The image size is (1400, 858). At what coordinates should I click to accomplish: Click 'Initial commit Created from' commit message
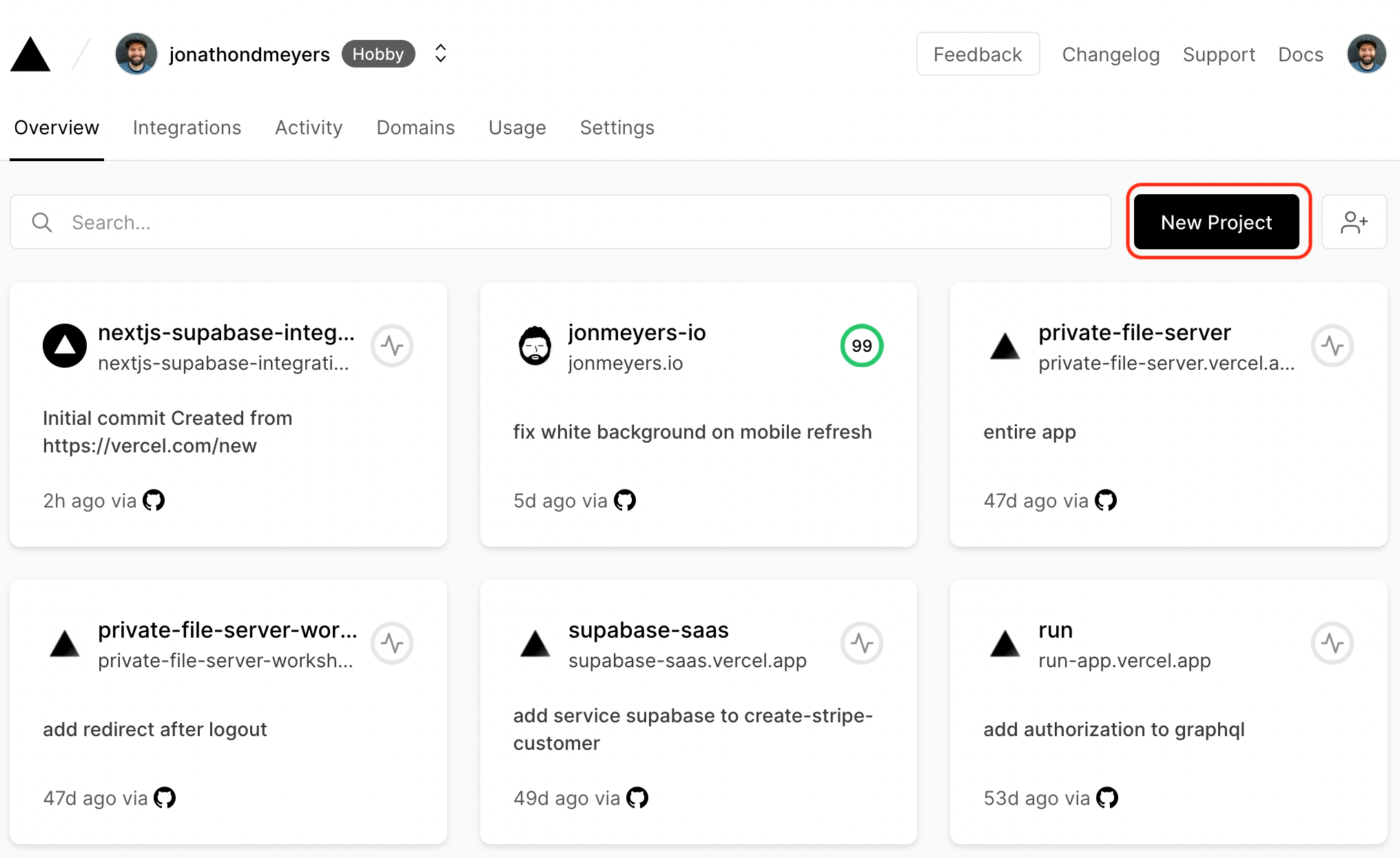coord(167,432)
